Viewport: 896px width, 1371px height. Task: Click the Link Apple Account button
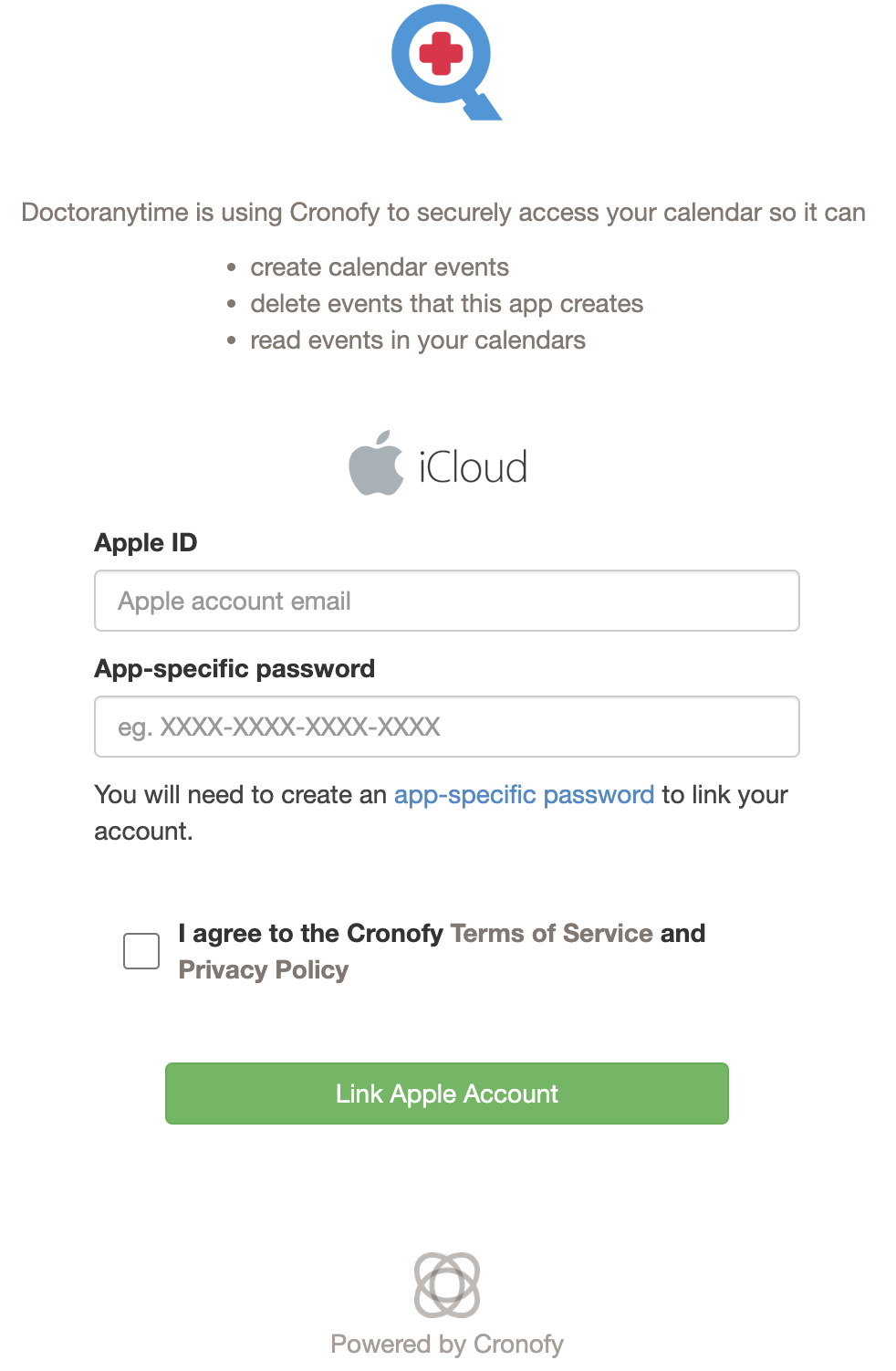click(447, 1094)
